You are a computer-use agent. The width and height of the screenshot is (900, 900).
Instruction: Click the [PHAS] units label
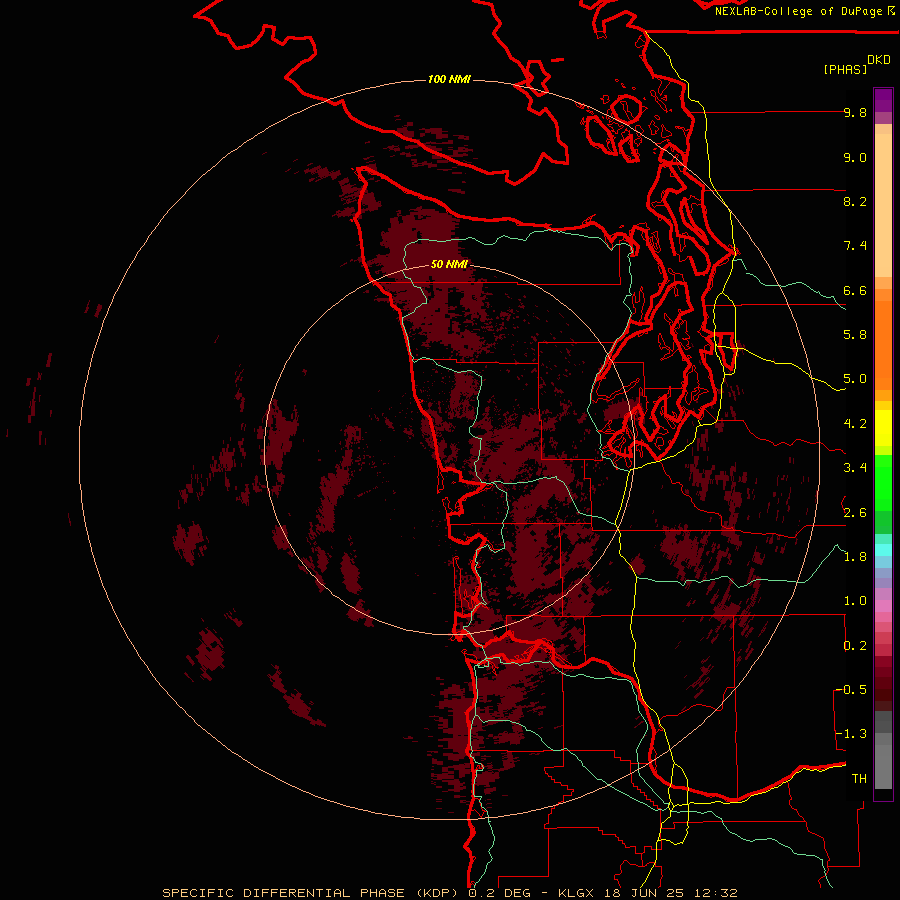coord(845,69)
